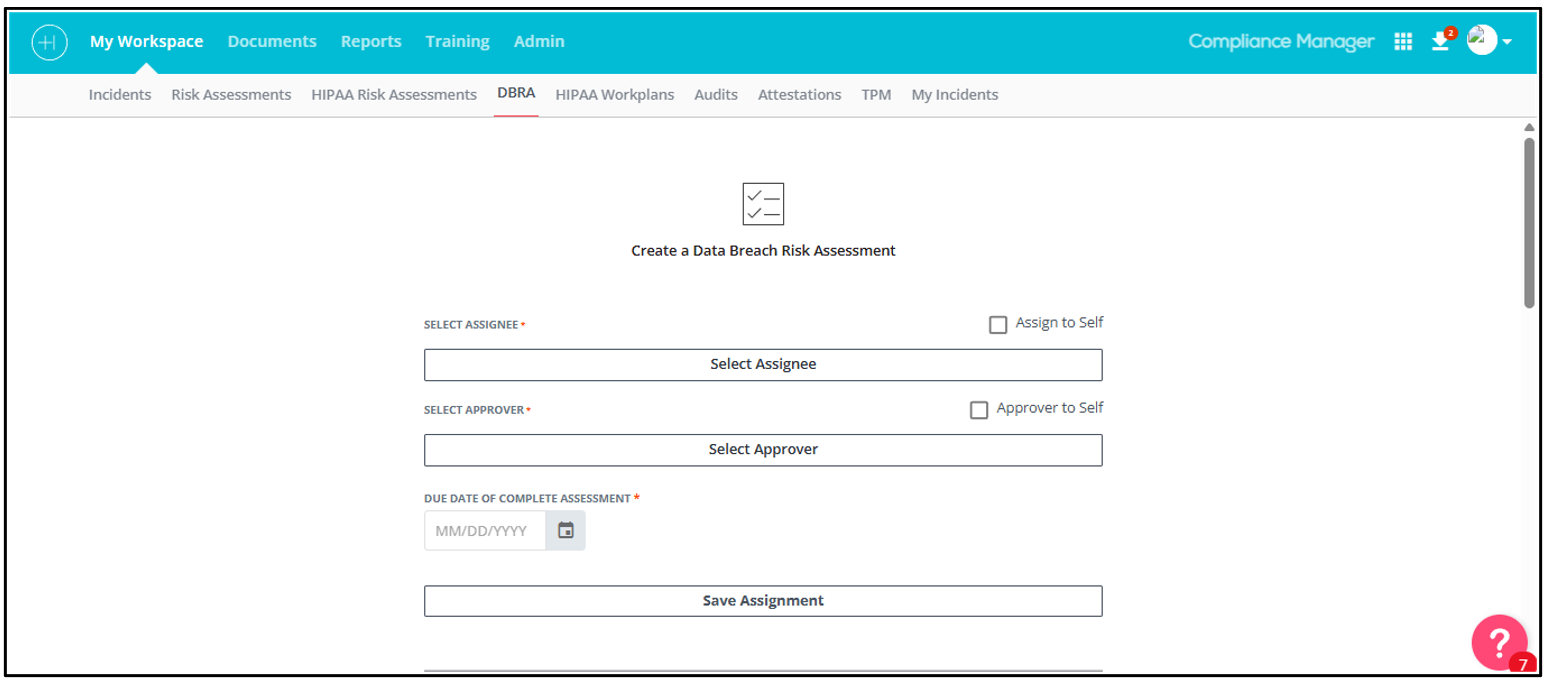Open the HIPAA Workplans tab

point(615,95)
